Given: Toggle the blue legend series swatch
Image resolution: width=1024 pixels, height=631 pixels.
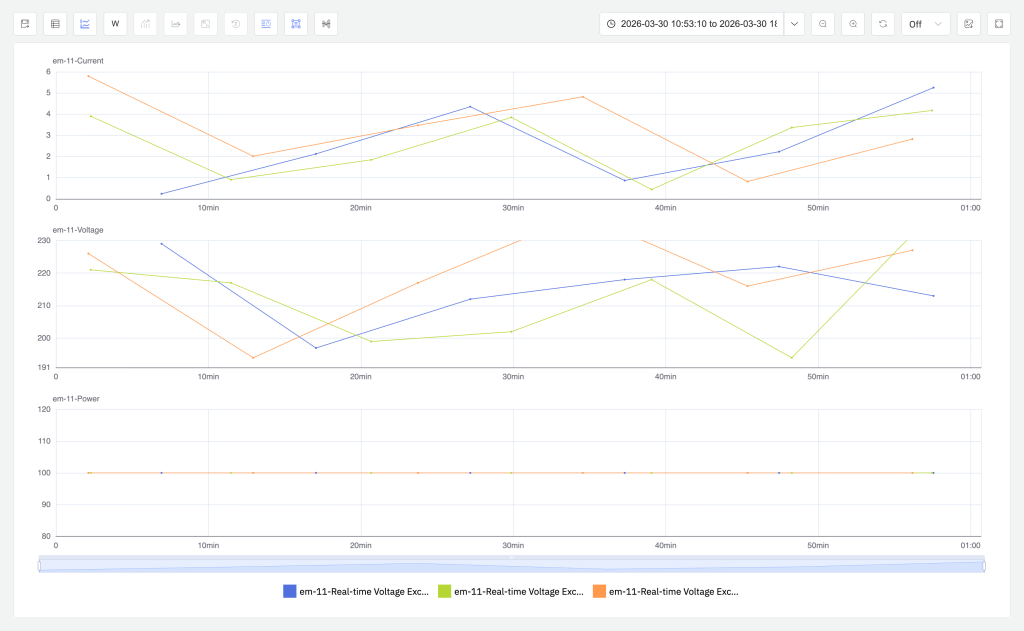Looking at the screenshot, I should point(289,591).
